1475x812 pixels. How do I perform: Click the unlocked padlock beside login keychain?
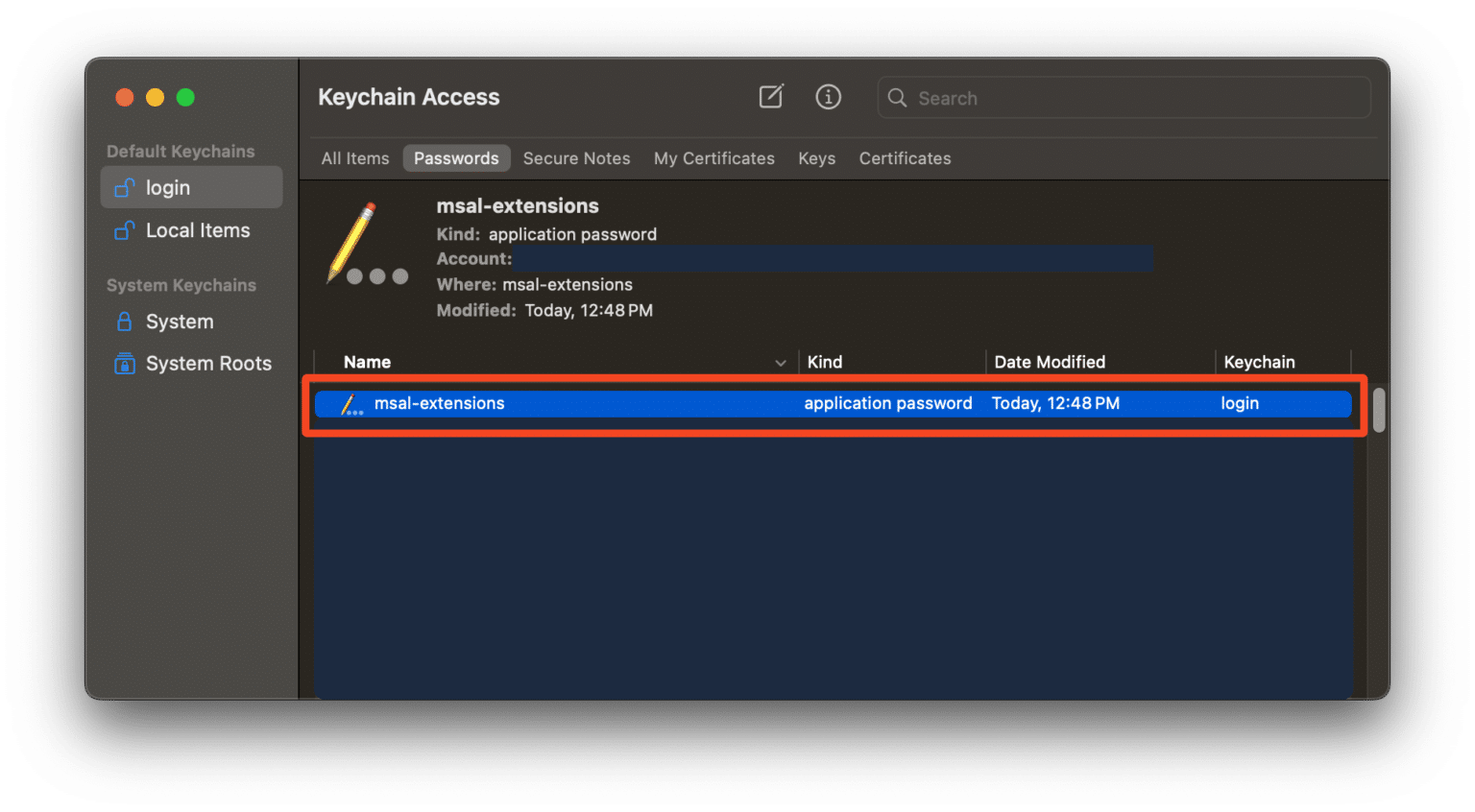click(124, 187)
